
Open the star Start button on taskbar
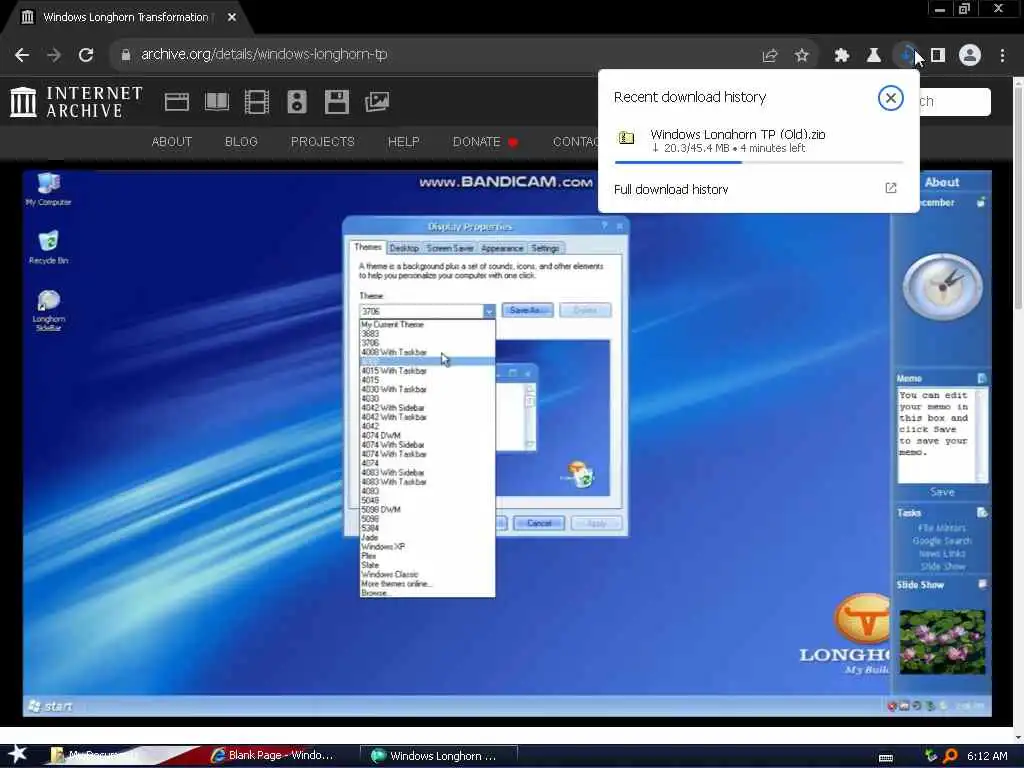click(x=18, y=755)
